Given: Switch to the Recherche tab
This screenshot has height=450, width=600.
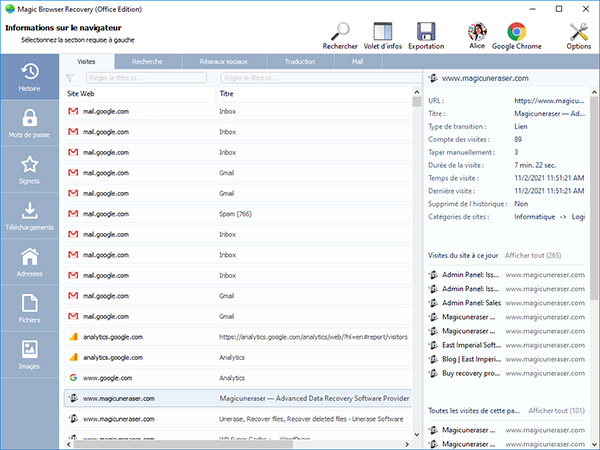Looking at the screenshot, I should [147, 62].
